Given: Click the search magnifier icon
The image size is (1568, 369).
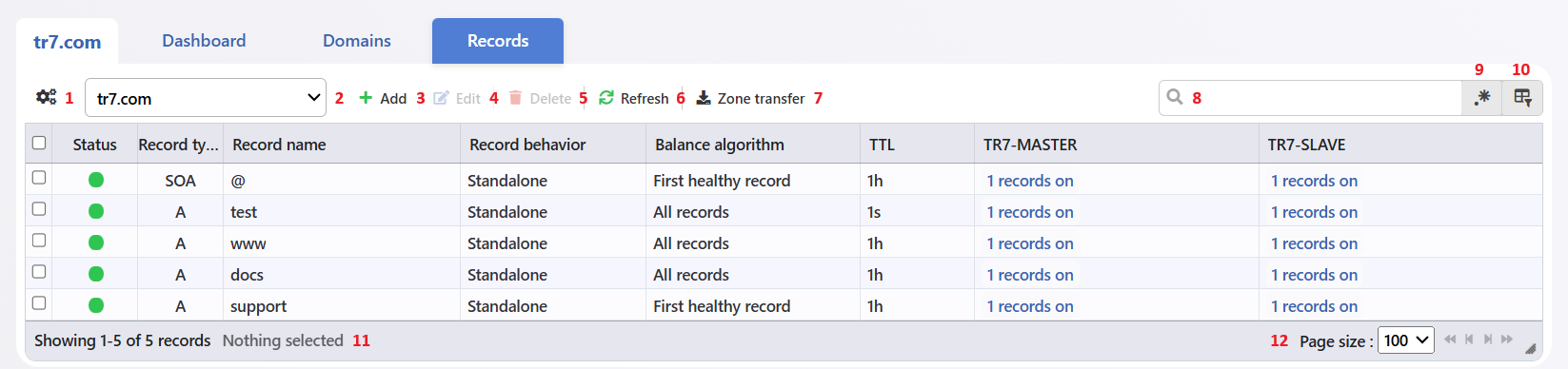Looking at the screenshot, I should (1175, 97).
